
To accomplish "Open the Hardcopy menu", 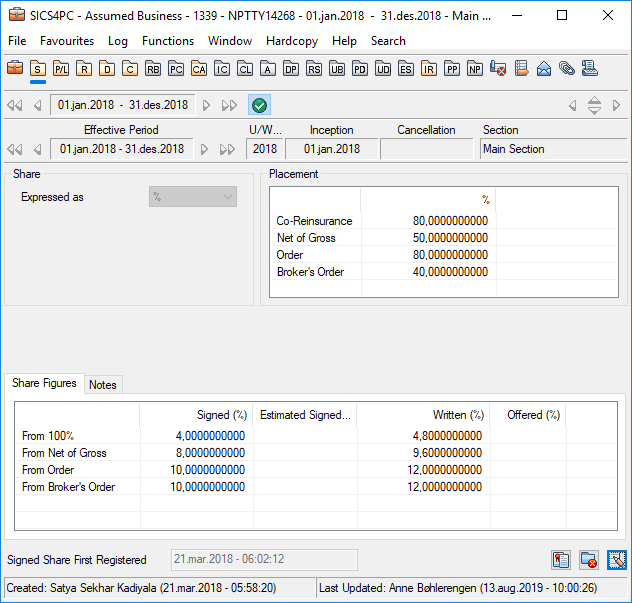I will coord(293,41).
